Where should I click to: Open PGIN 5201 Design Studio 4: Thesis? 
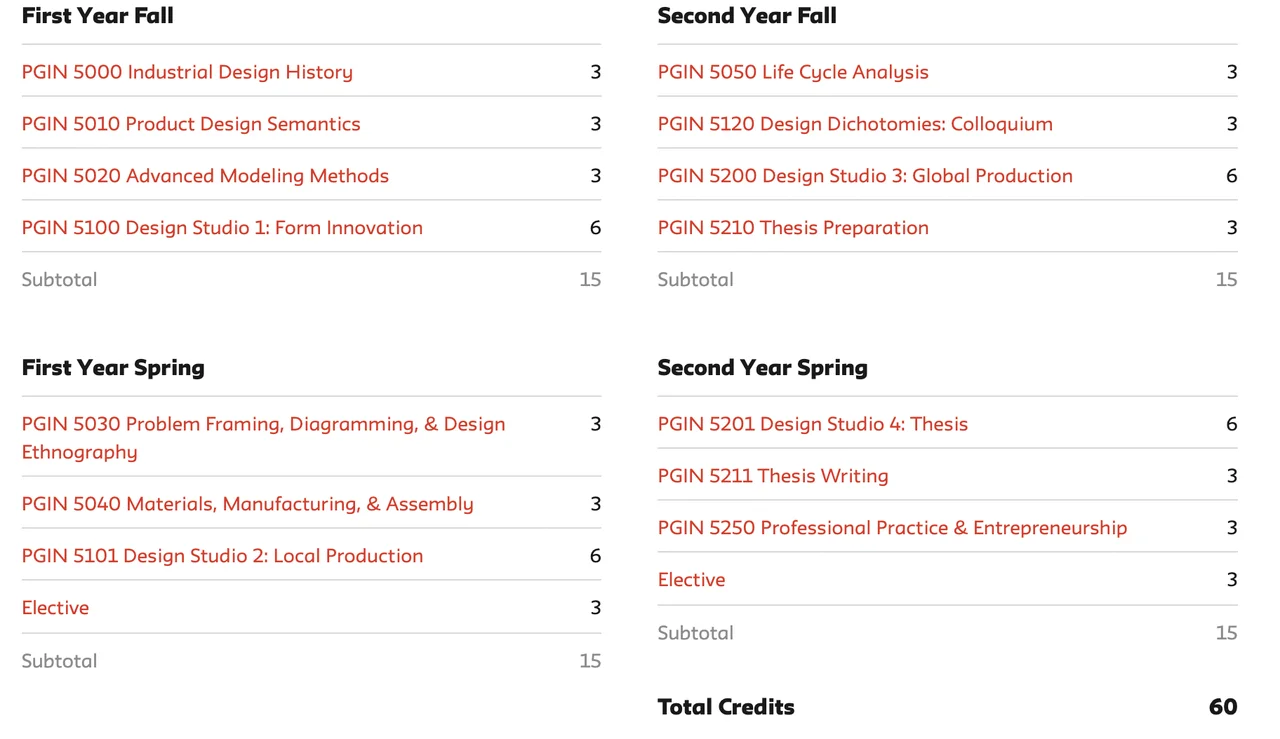[x=813, y=424]
